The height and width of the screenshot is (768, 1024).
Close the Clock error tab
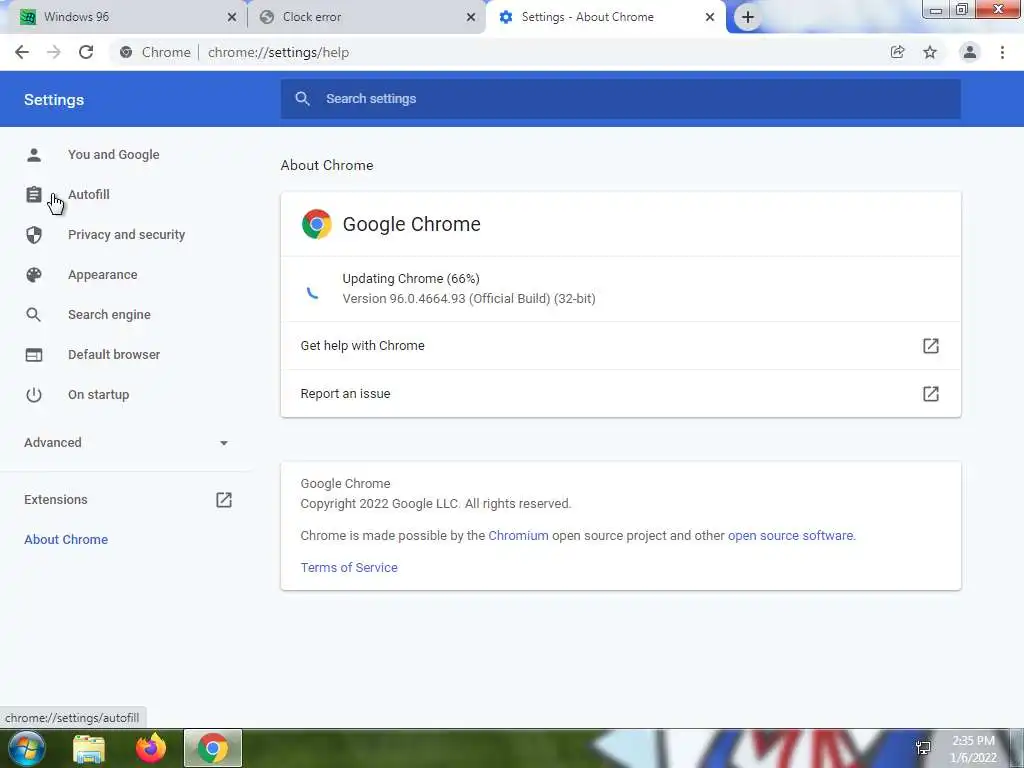click(x=471, y=17)
